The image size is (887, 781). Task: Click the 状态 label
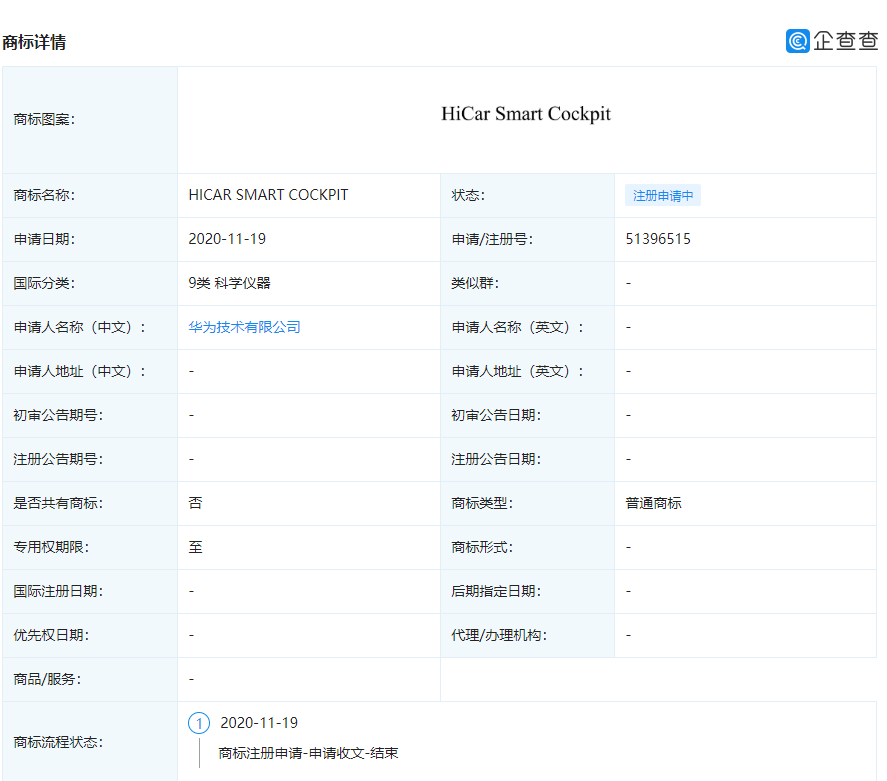[x=468, y=195]
